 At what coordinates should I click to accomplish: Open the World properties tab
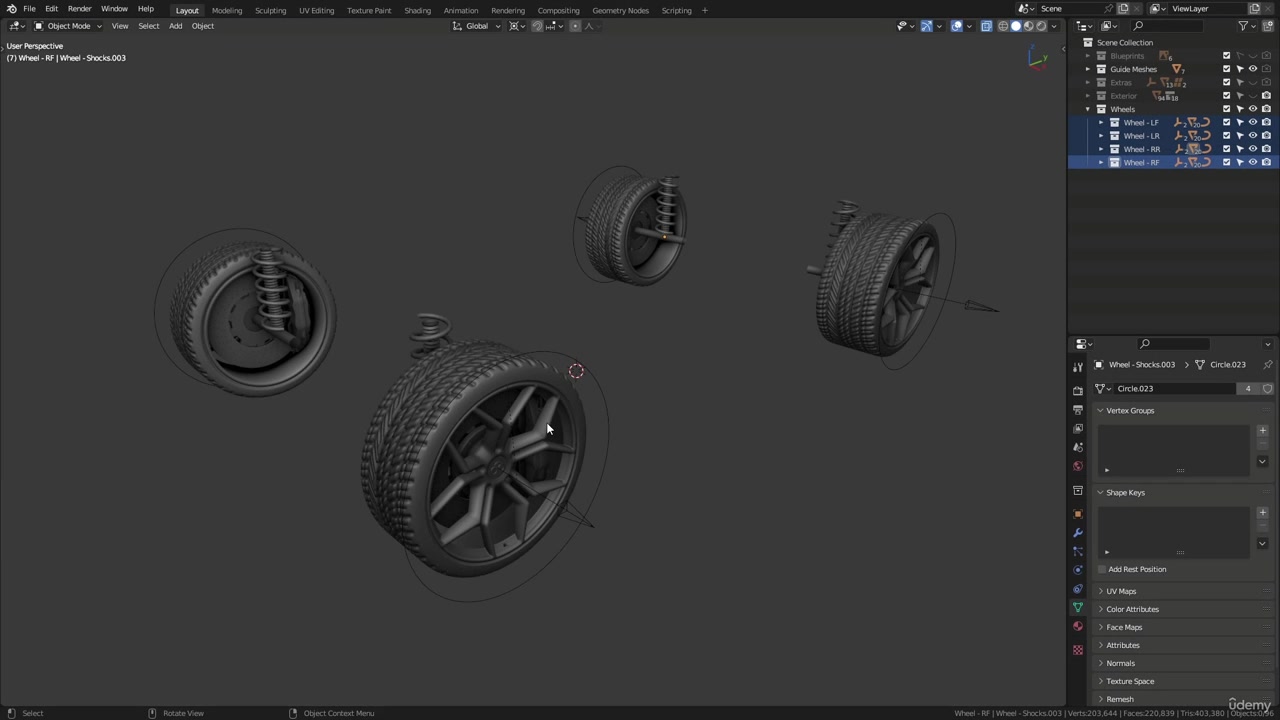click(1078, 466)
